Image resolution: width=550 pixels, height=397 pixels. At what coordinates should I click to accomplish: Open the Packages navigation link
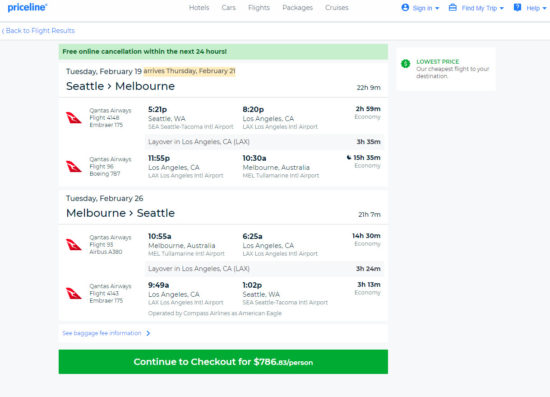pyautogui.click(x=297, y=7)
